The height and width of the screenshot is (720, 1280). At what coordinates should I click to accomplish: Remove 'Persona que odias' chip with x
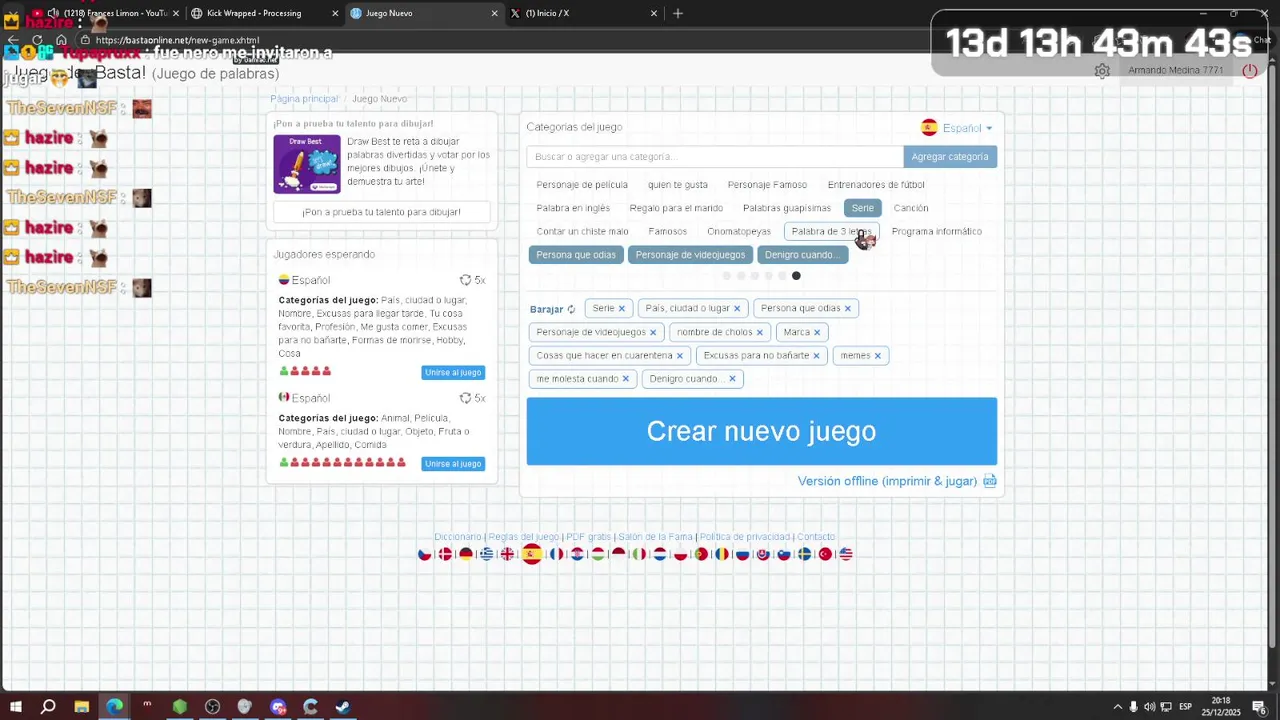[847, 309]
